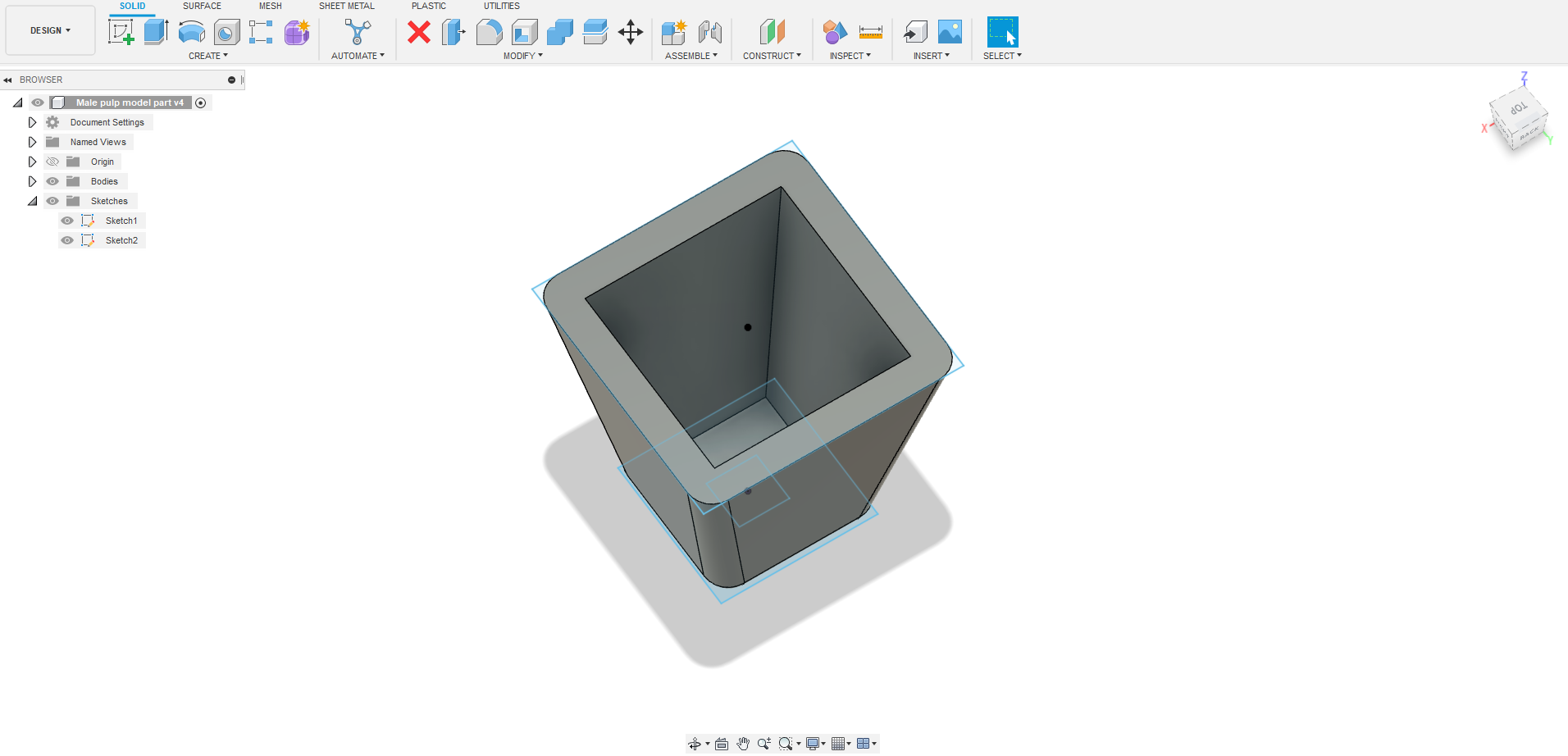Expand the Origin folder
Image resolution: width=1568 pixels, height=756 pixels.
click(x=32, y=162)
